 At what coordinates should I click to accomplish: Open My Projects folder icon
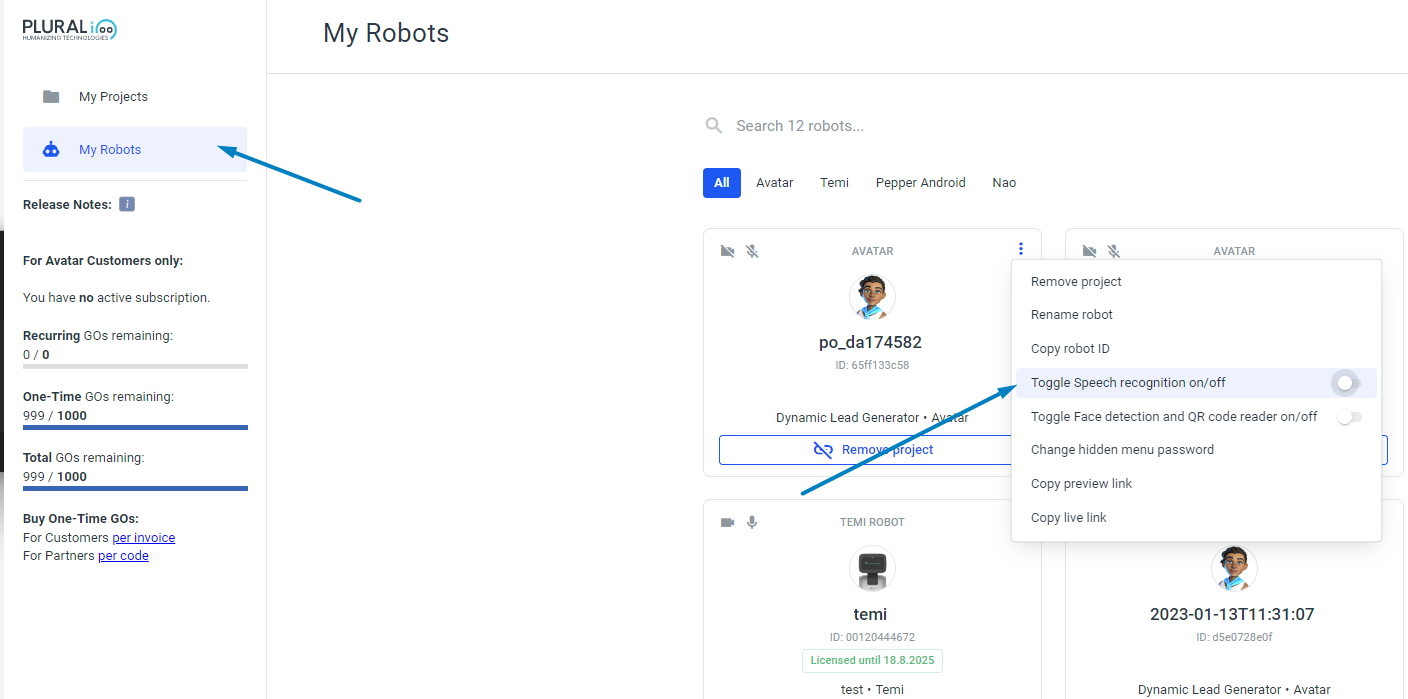(51, 97)
